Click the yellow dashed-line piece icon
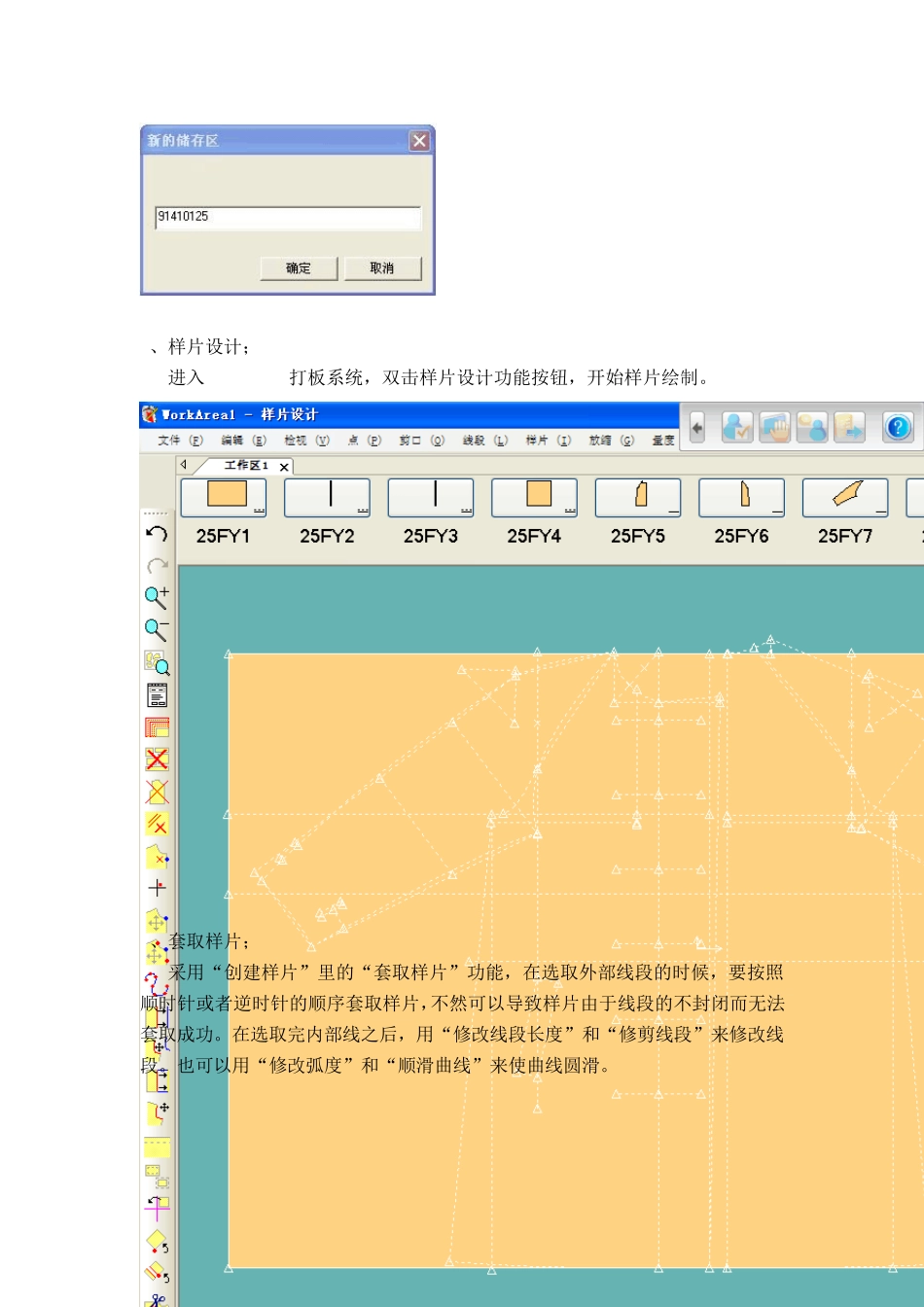 point(158,1146)
